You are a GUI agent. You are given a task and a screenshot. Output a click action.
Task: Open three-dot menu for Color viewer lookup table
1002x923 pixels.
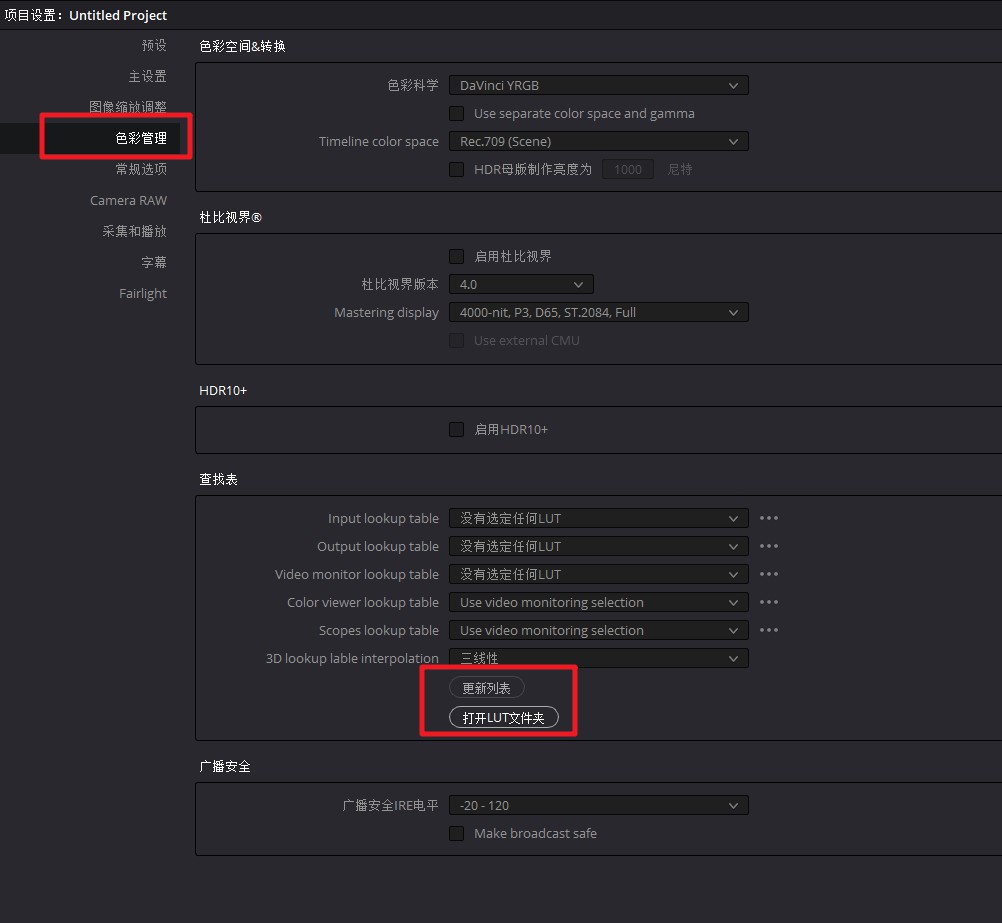769,602
